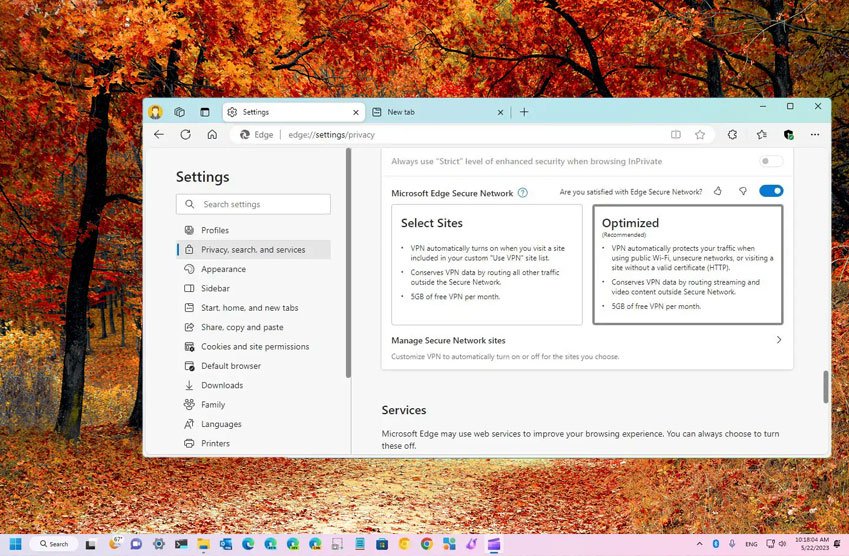849x556 pixels.
Task: Open Edge Settings and more menu
Action: (x=815, y=134)
